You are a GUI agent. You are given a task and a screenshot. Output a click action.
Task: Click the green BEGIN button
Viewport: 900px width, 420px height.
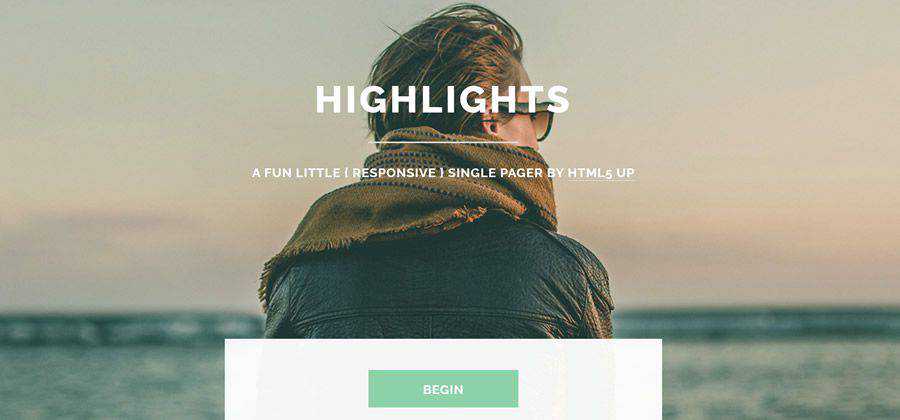(x=443, y=389)
